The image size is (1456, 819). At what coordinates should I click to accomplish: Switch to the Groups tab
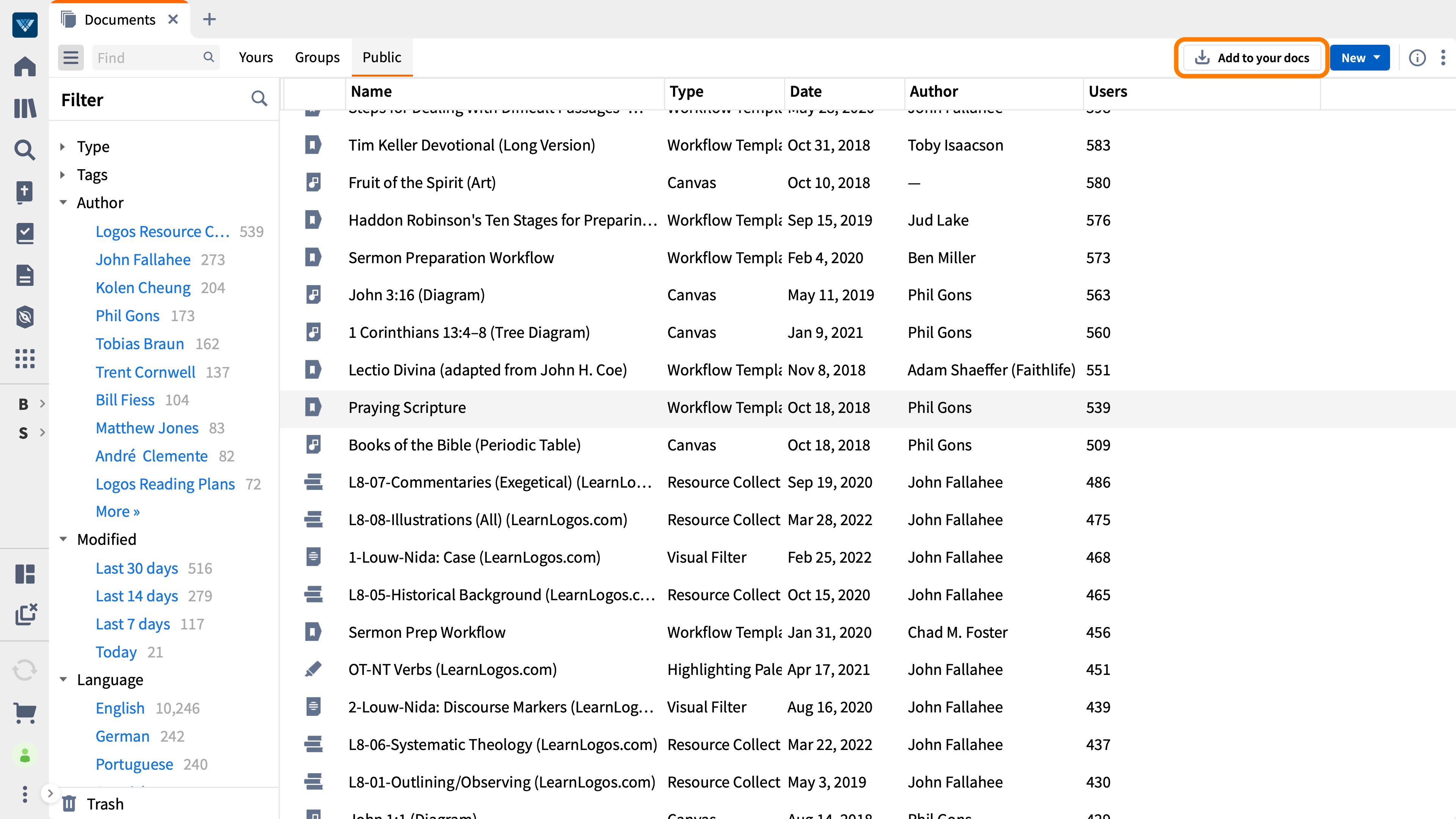[317, 57]
